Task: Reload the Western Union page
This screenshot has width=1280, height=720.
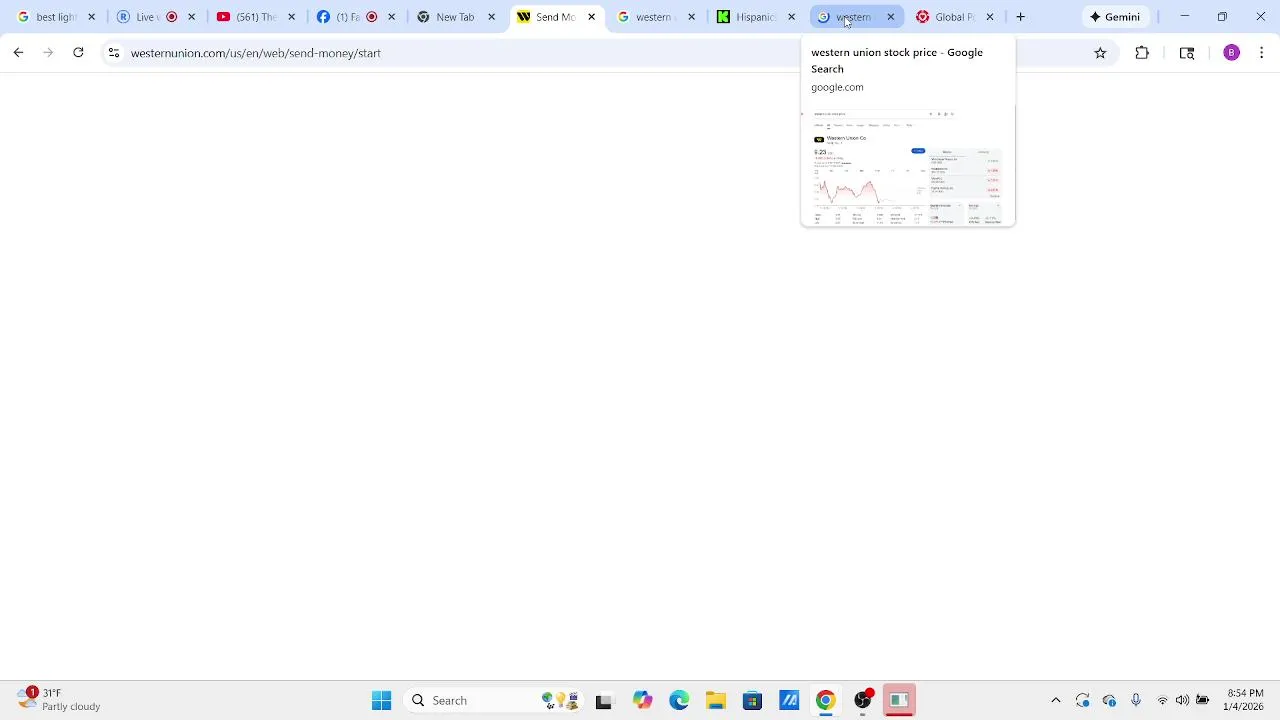Action: [x=78, y=53]
